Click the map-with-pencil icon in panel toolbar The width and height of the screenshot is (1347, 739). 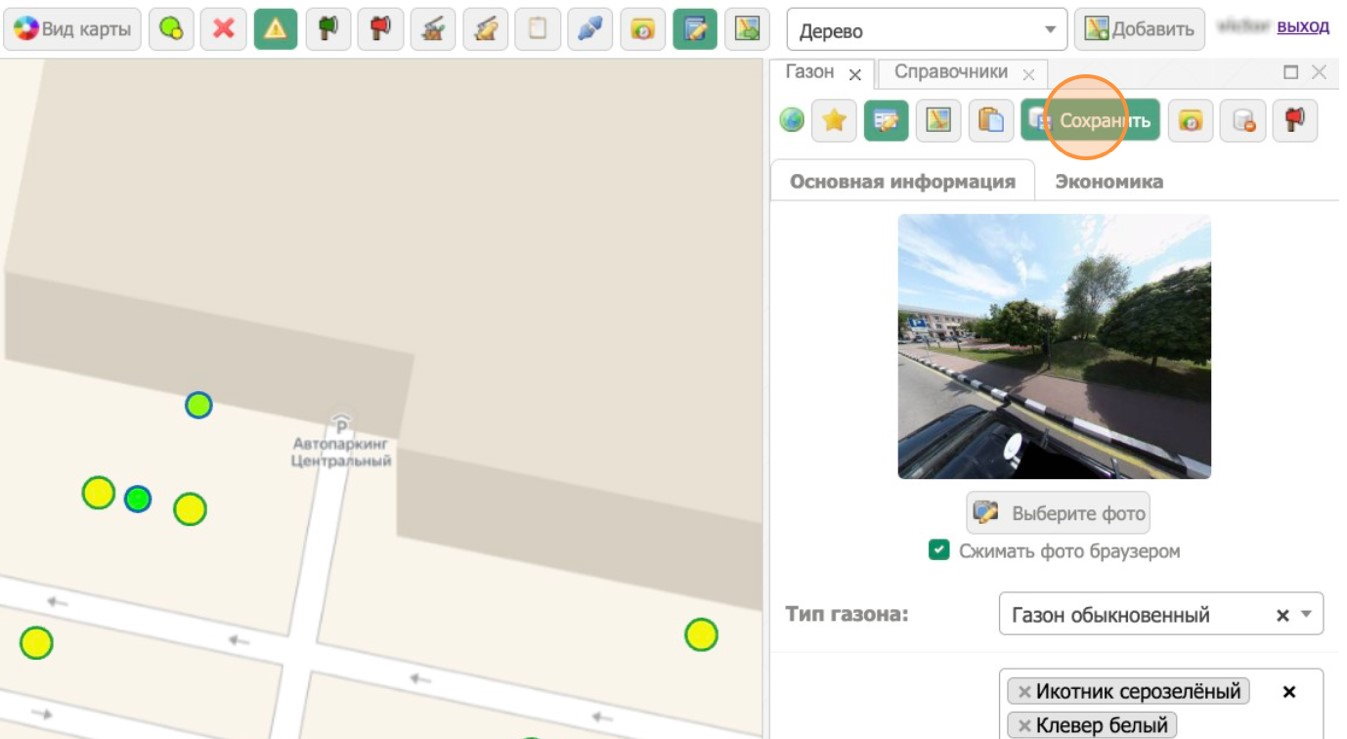[x=939, y=121]
